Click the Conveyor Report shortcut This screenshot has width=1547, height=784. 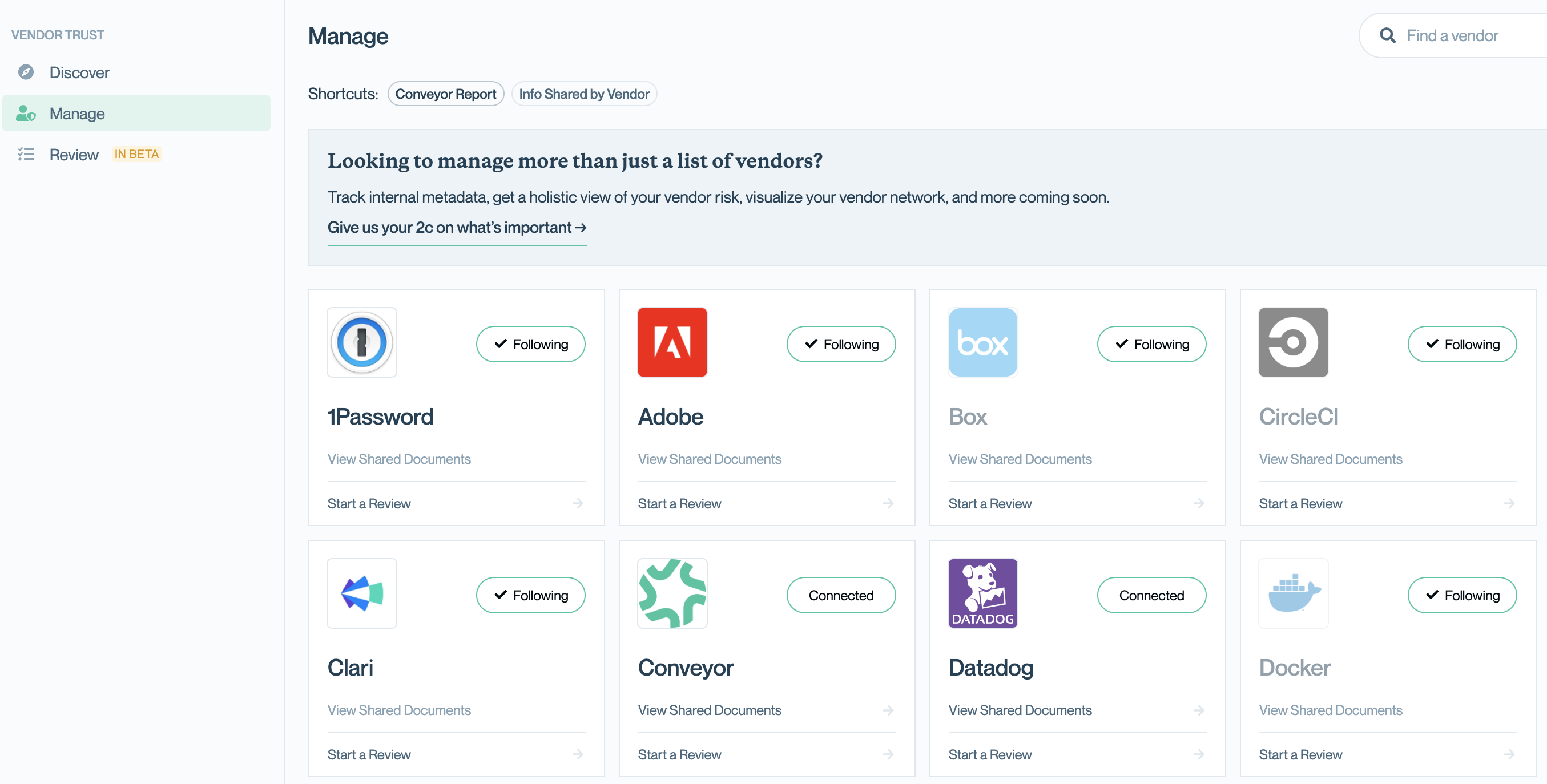click(446, 94)
